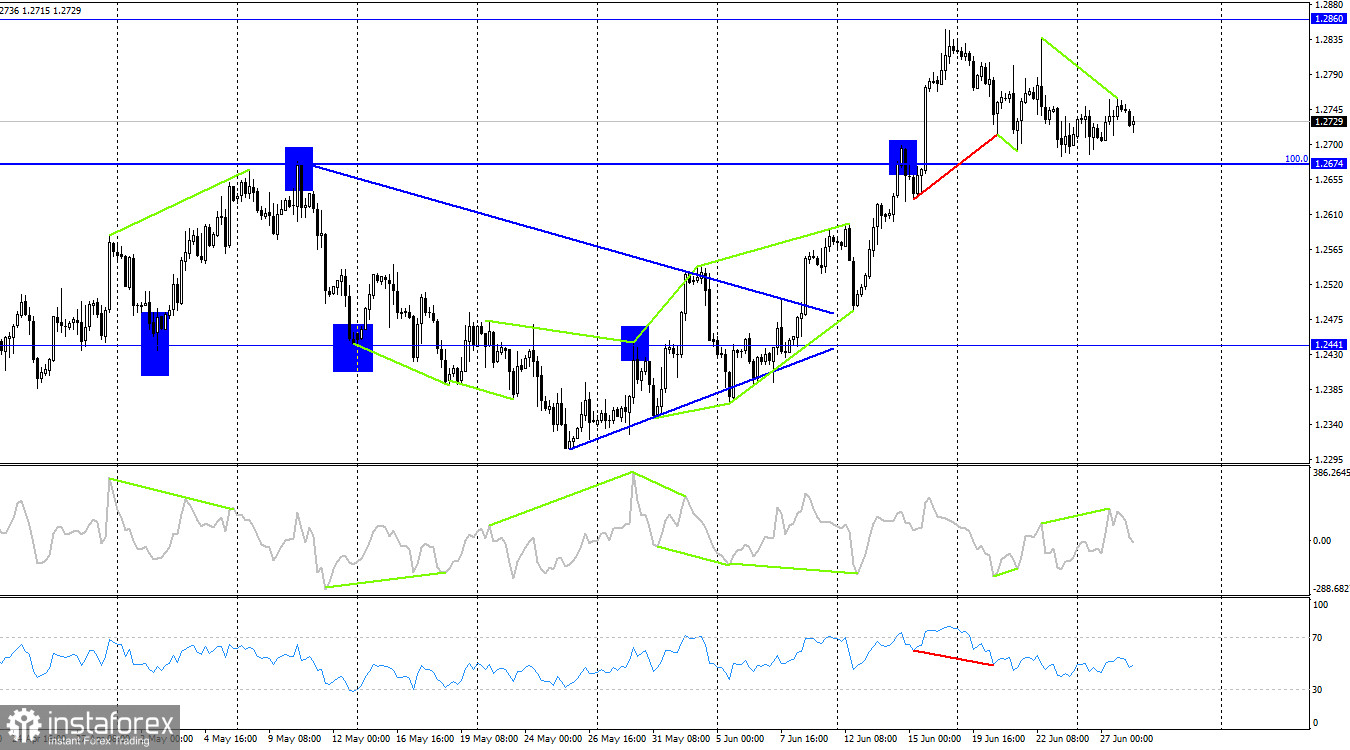
Task: Click the RSI scale value 100
Action: (x=1321, y=605)
